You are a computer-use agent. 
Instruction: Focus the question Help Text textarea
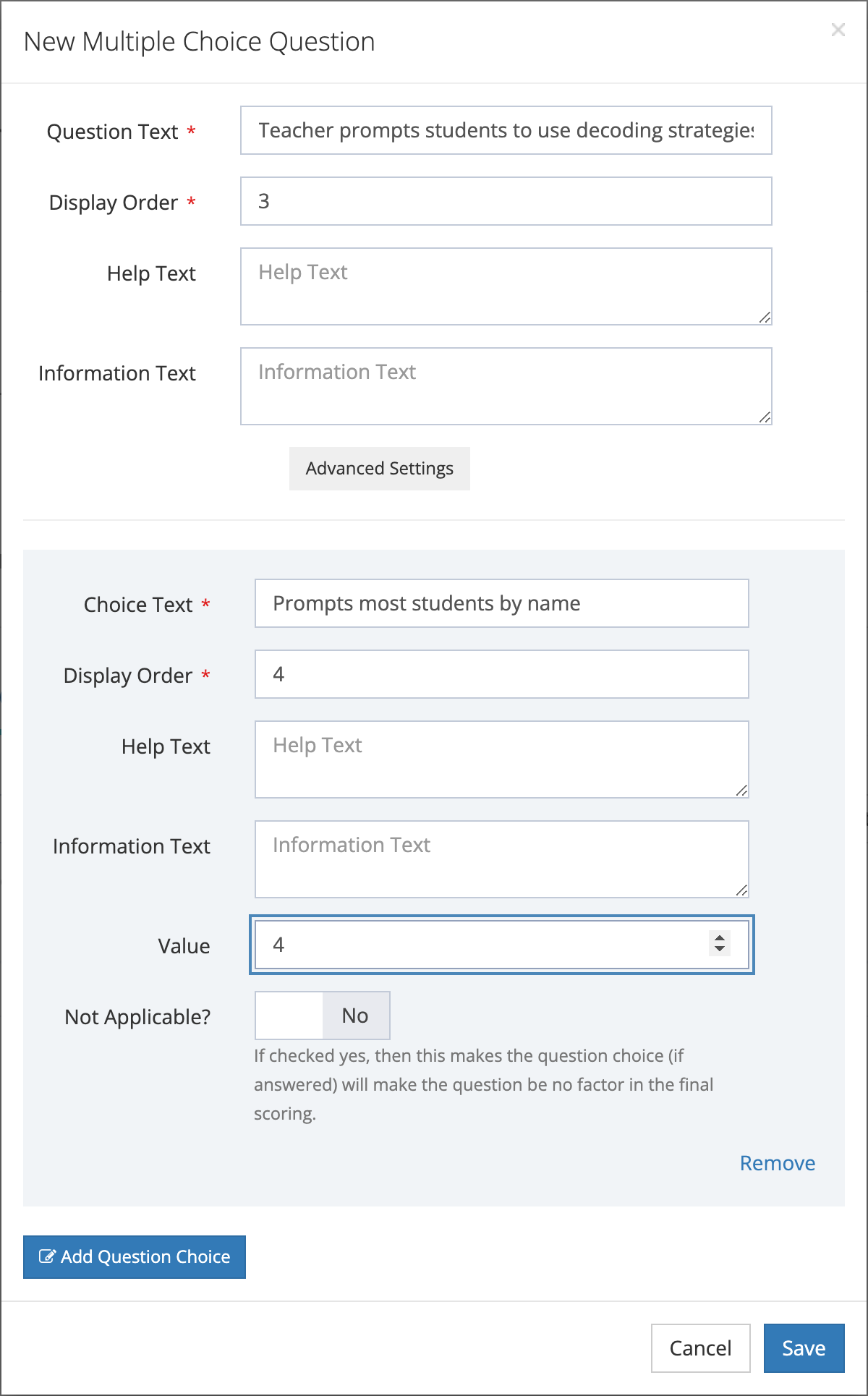506,286
